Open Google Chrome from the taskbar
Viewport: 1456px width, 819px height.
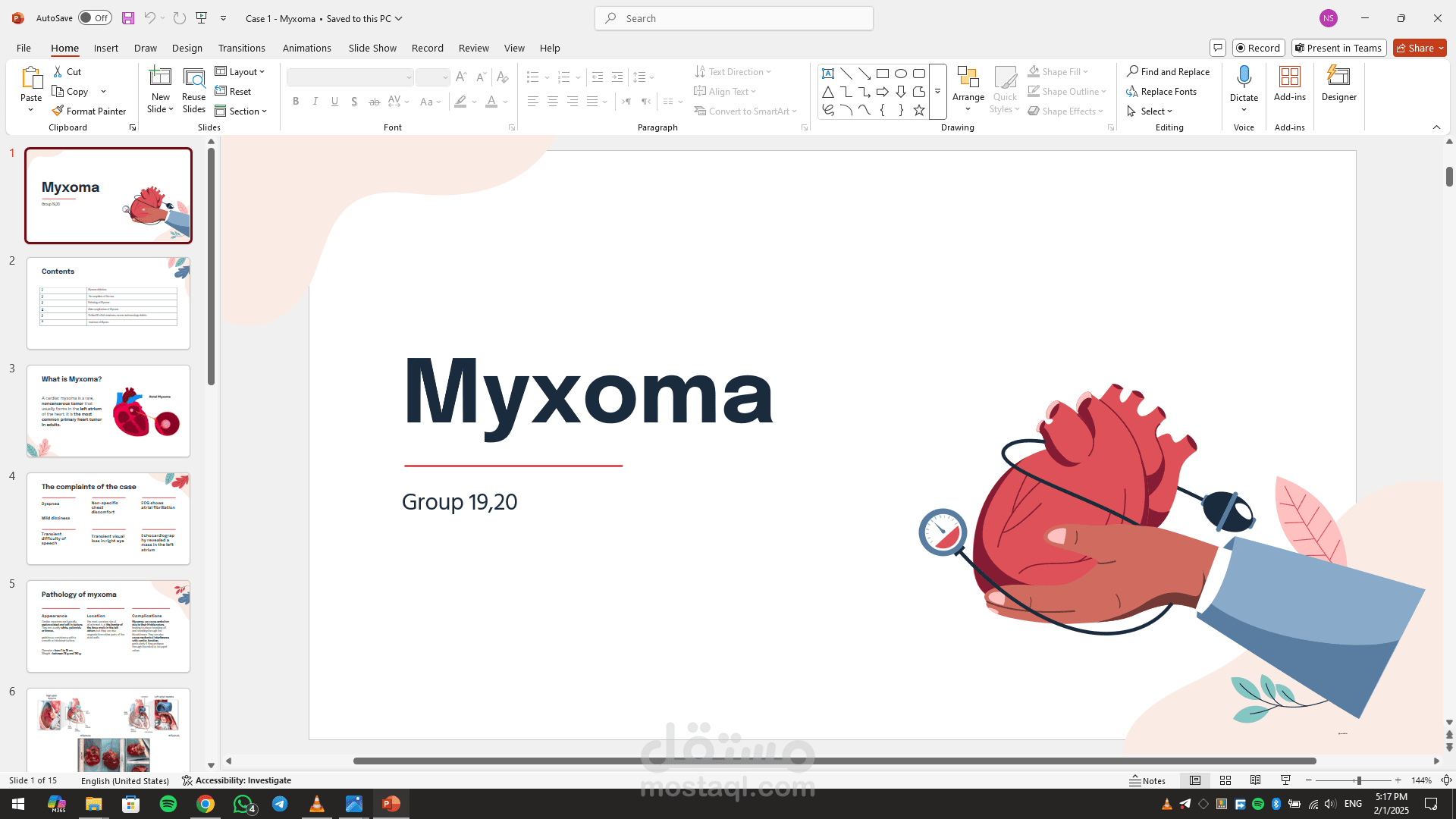(x=206, y=804)
